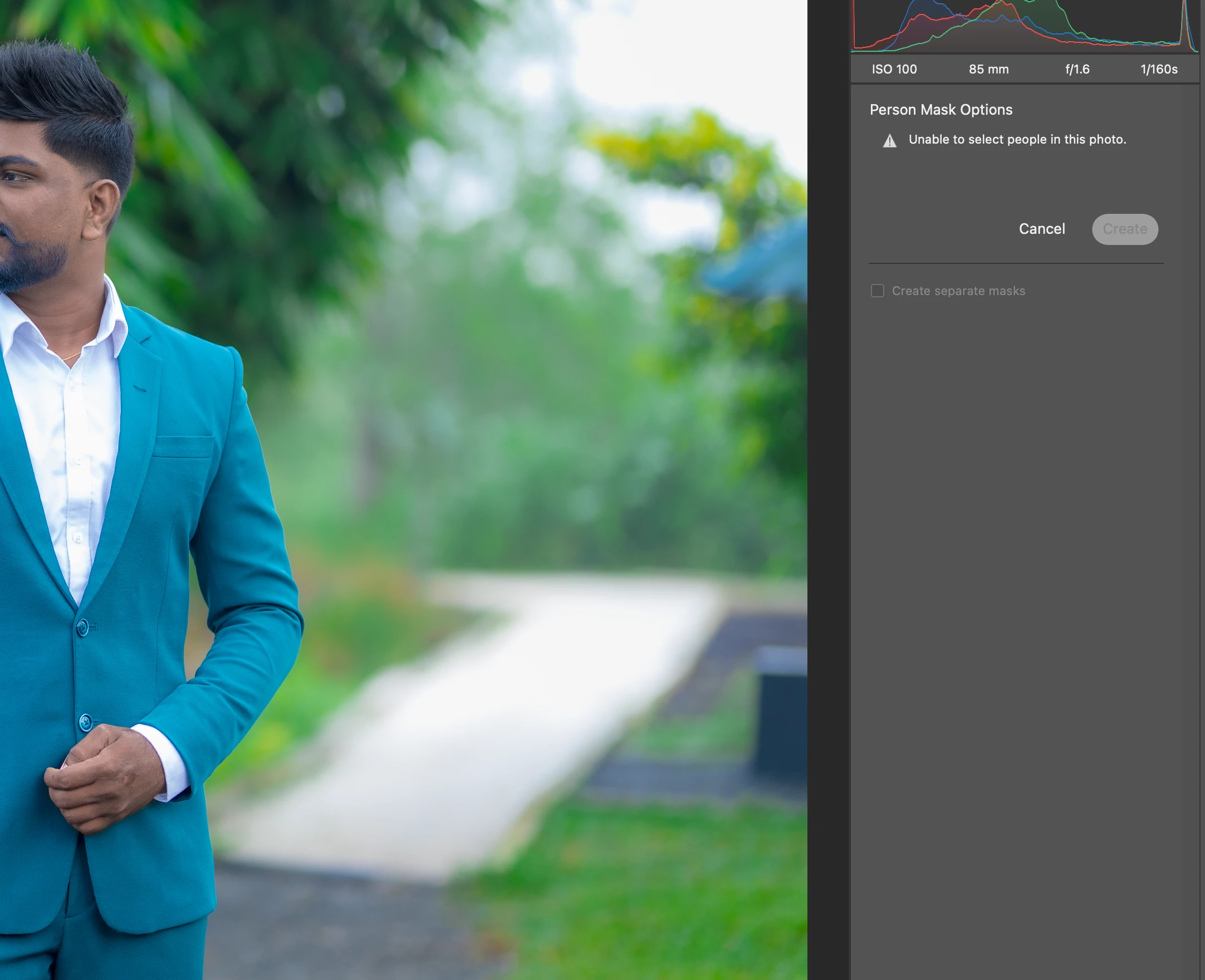The image size is (1205, 980).
Task: Click the 1/160s shutter speed readout
Action: click(1159, 70)
